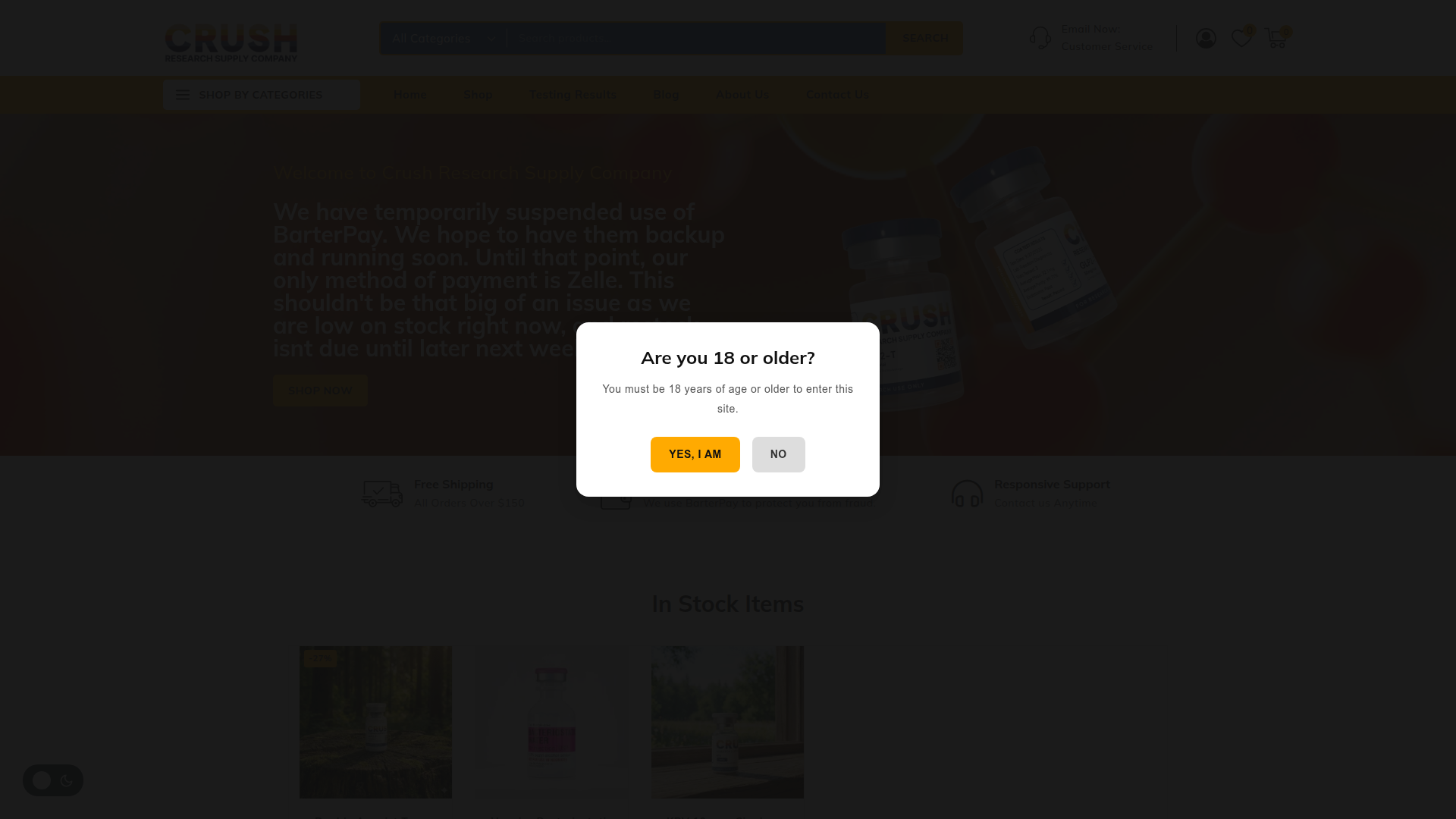Confirm age with Yes, I Am
The width and height of the screenshot is (1456, 819).
click(x=695, y=454)
